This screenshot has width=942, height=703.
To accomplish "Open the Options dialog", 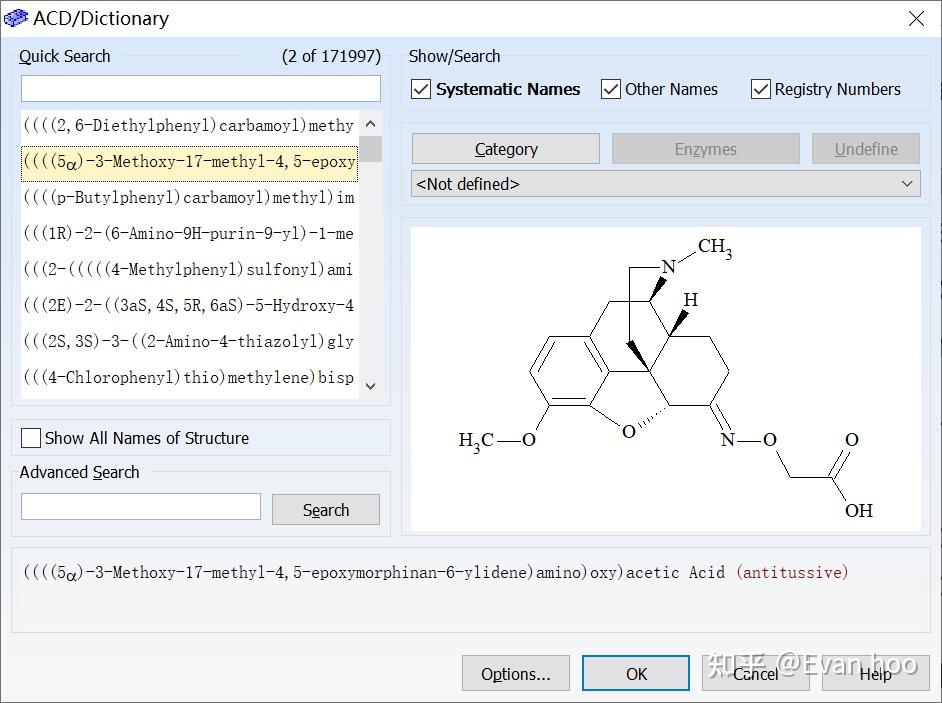I will [x=515, y=673].
